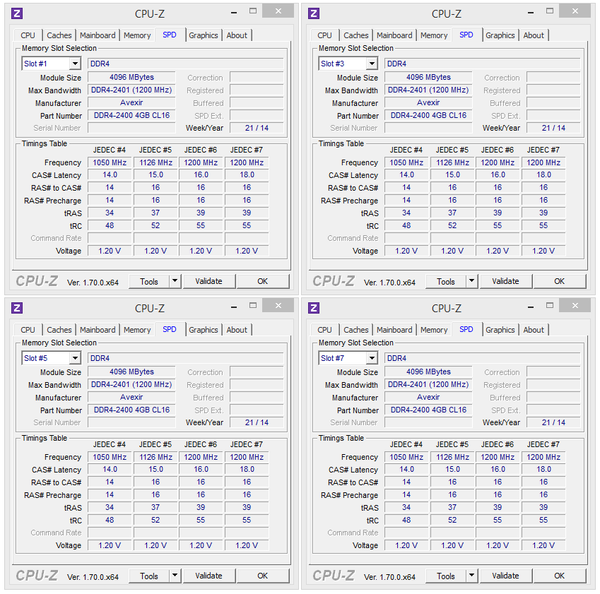Screen dimensions: 600x594
Task: Expand Tools arrow in Slot #1 window
Action: tap(175, 281)
